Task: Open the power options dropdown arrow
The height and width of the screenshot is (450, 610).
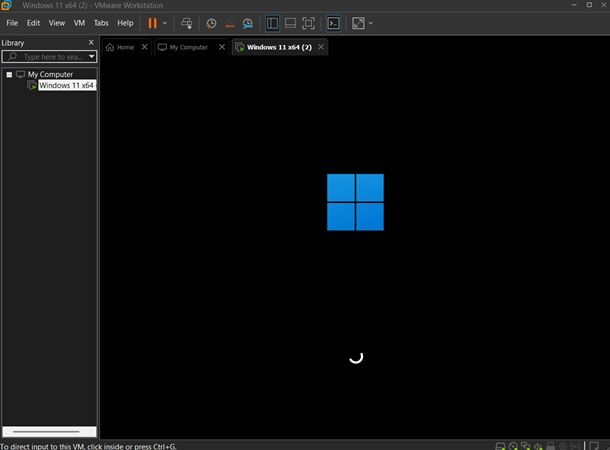Action: pos(165,23)
